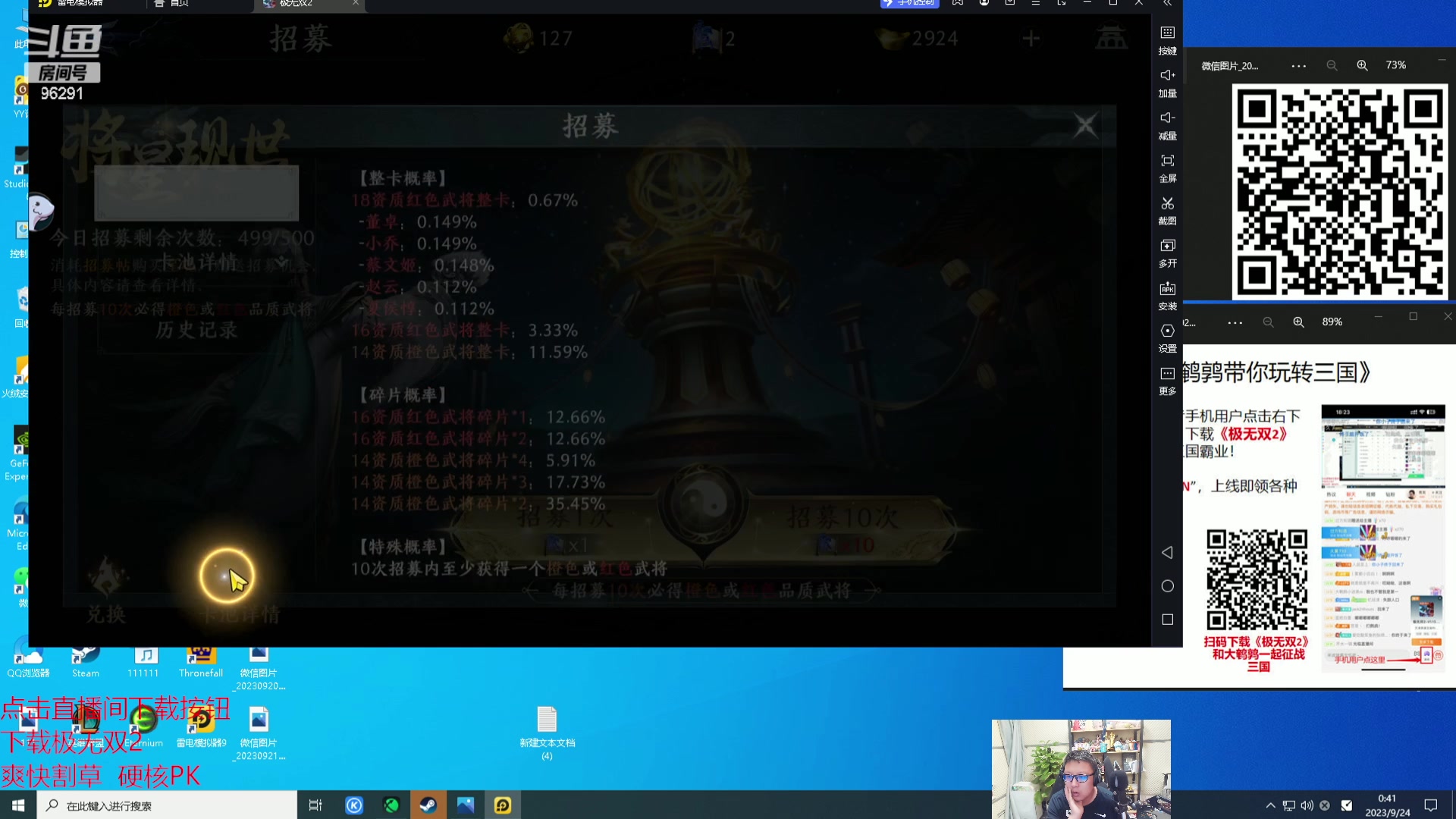Collapse emulator sidebar with double chevron
The width and height of the screenshot is (1456, 819).
pos(1167,4)
